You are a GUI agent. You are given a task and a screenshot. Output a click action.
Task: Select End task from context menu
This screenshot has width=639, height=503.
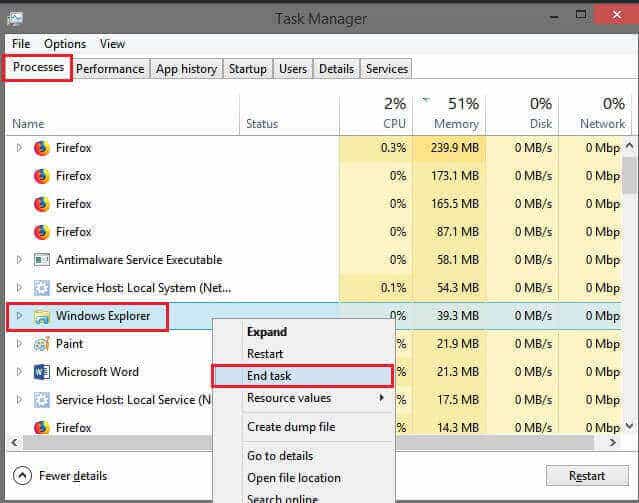(x=303, y=376)
